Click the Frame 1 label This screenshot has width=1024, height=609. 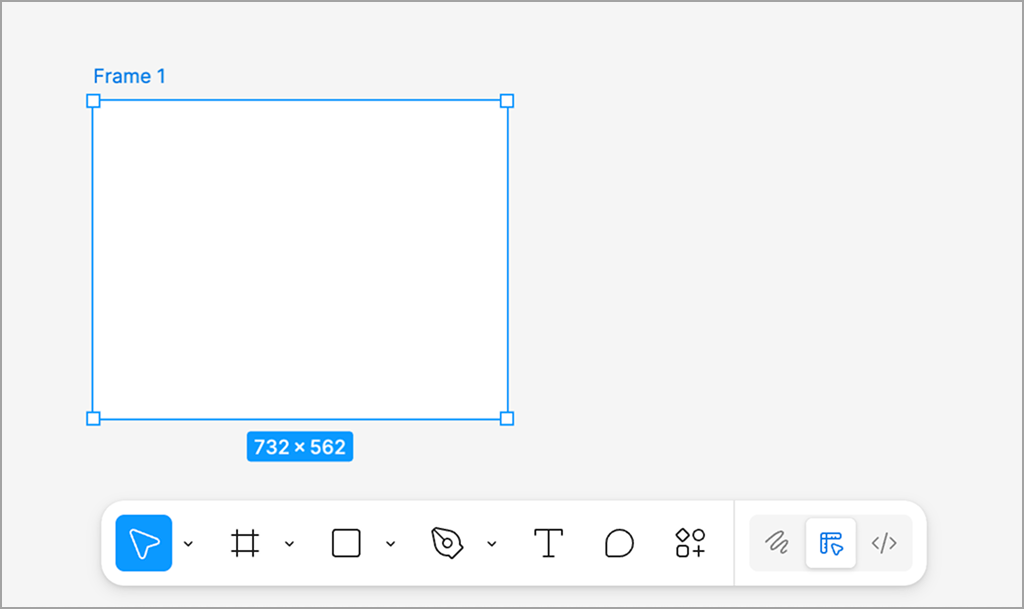point(129,76)
